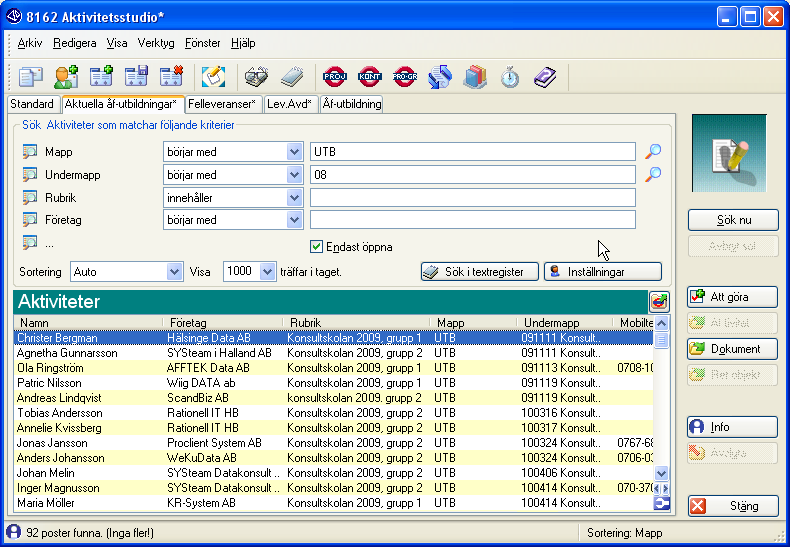Click the blue sync arrows toolbar icon
The height and width of the screenshot is (547, 790).
point(440,77)
